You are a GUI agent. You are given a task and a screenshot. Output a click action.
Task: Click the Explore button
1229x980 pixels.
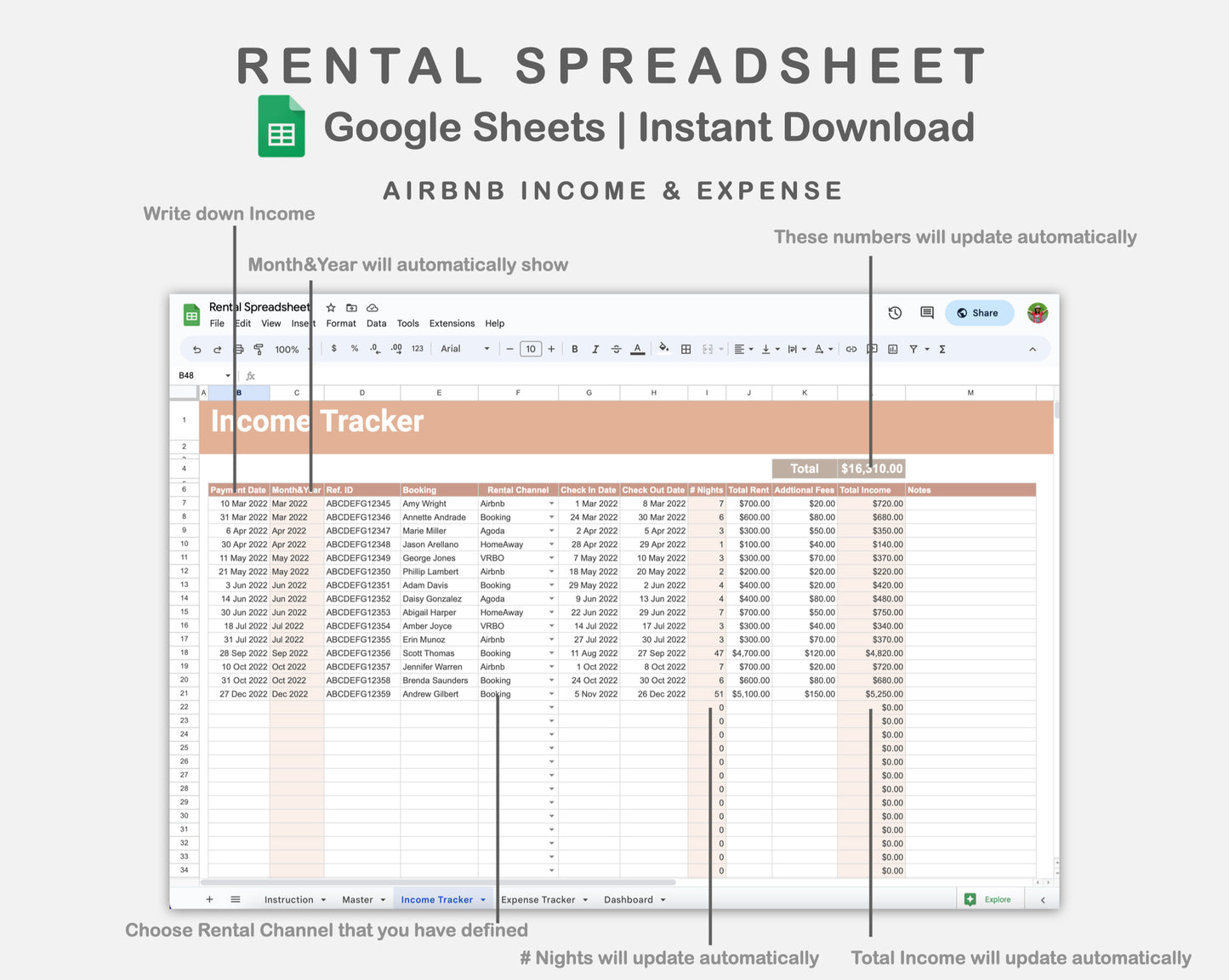989,899
